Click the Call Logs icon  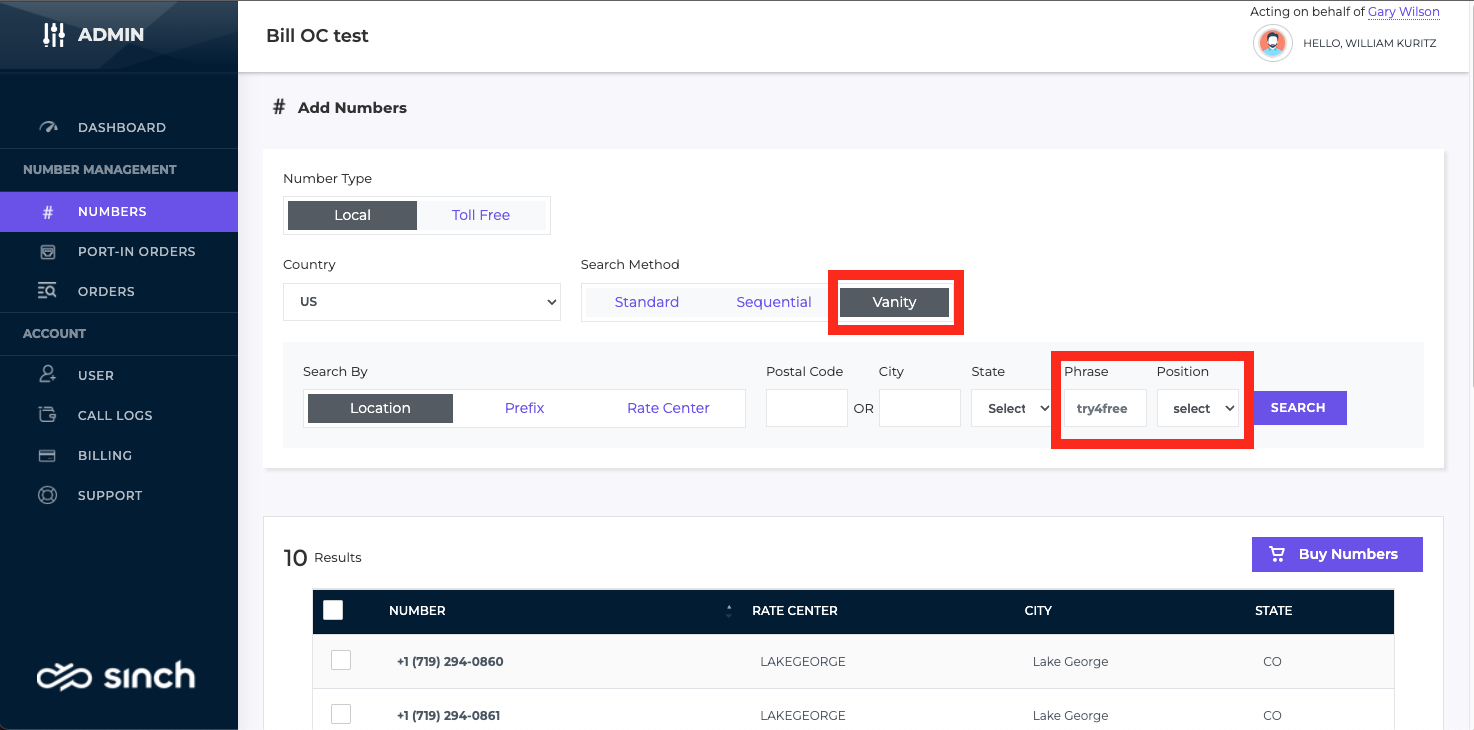click(48, 415)
